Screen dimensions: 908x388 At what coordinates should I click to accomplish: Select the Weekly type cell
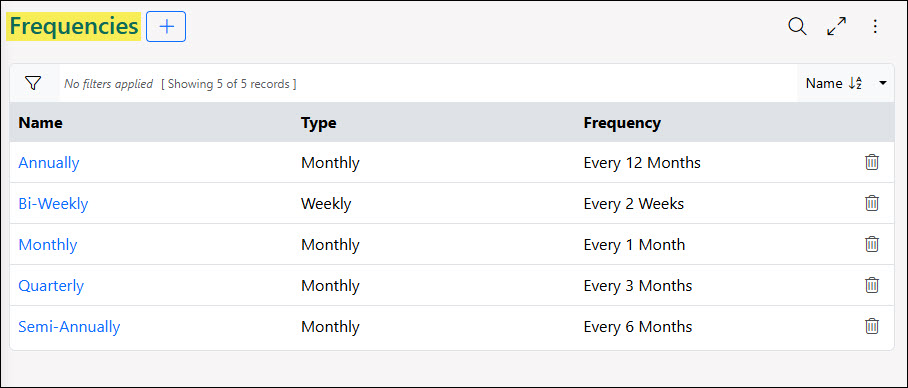coord(326,204)
